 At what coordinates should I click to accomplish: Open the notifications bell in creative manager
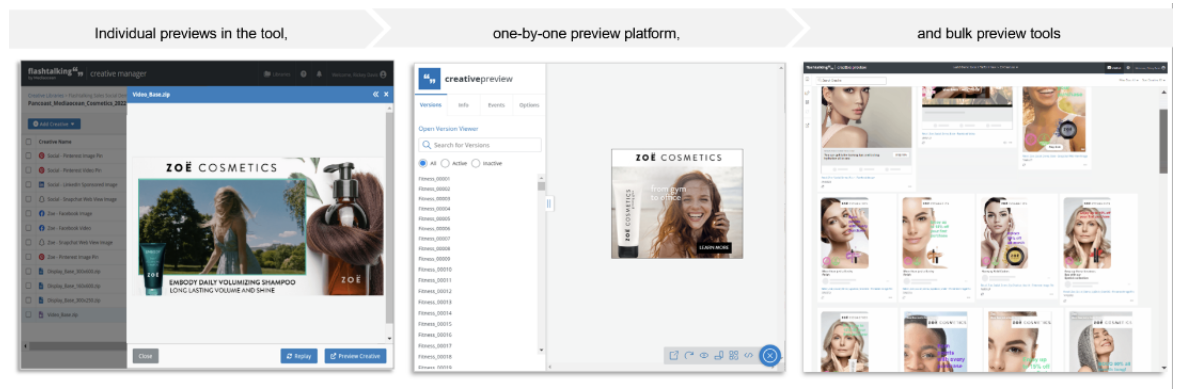(318, 74)
